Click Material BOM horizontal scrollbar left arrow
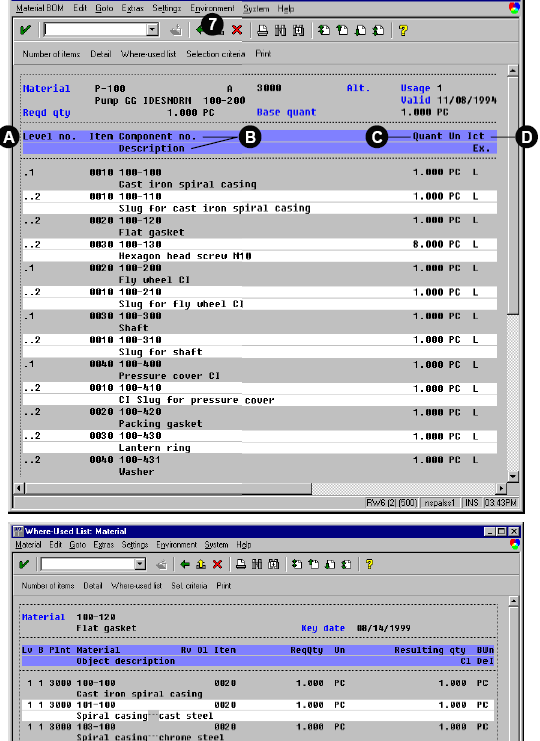Viewport: 540px width, 741px height. coord(19,488)
